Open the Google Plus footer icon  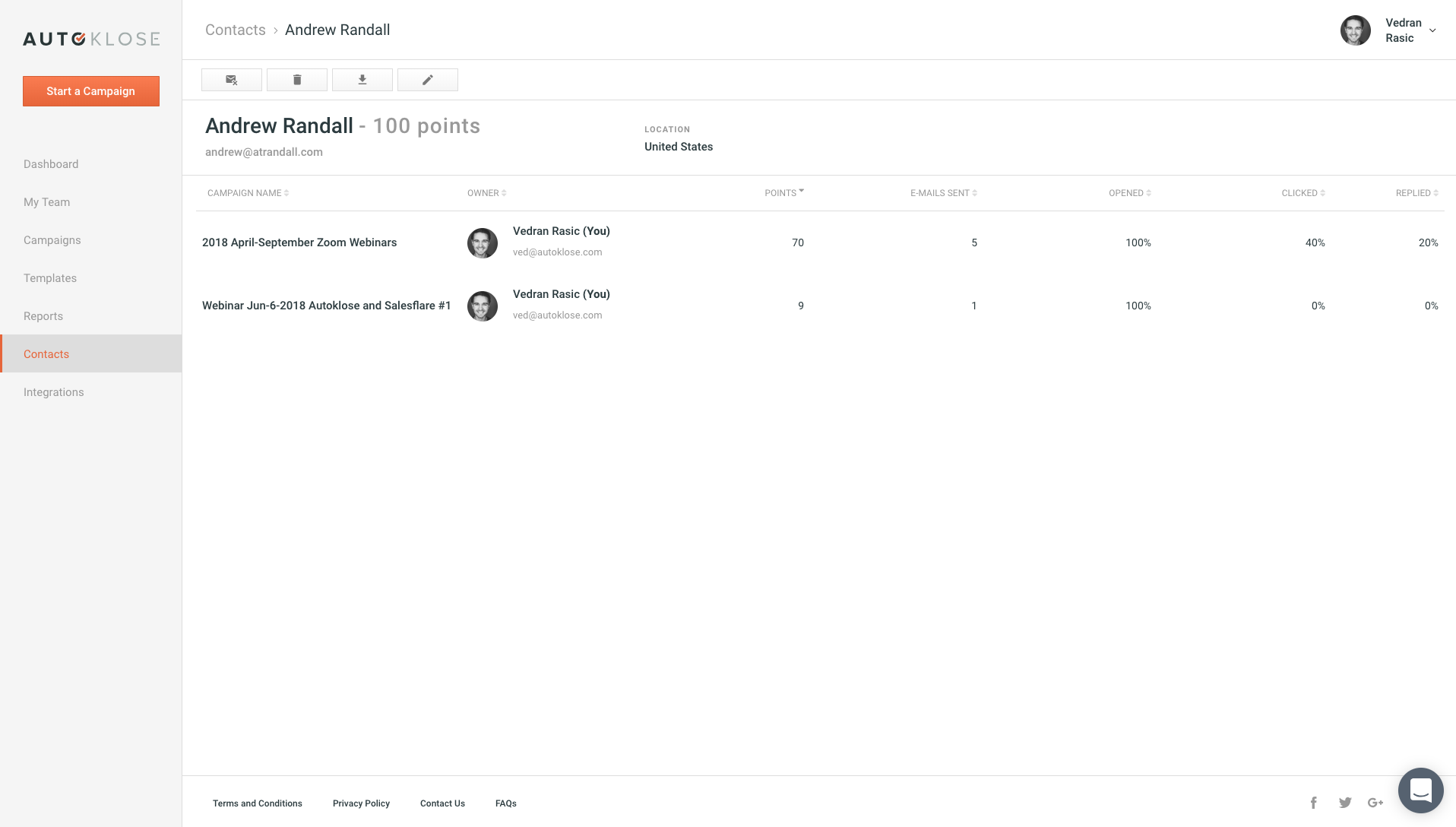click(1375, 803)
